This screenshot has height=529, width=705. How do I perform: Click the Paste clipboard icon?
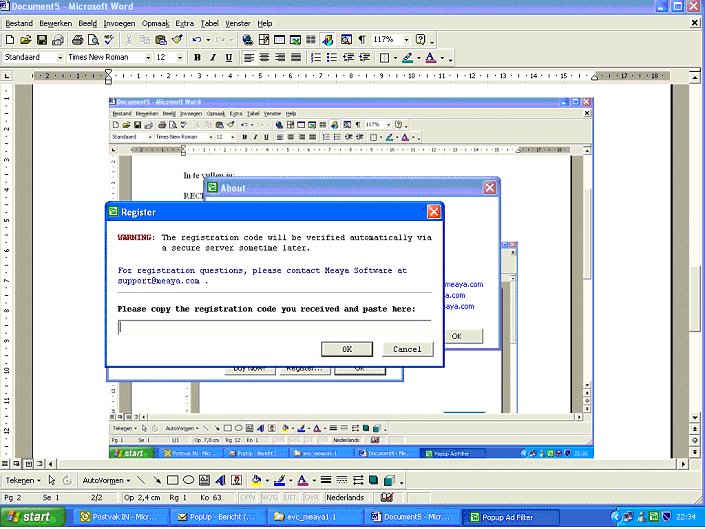tap(161, 40)
